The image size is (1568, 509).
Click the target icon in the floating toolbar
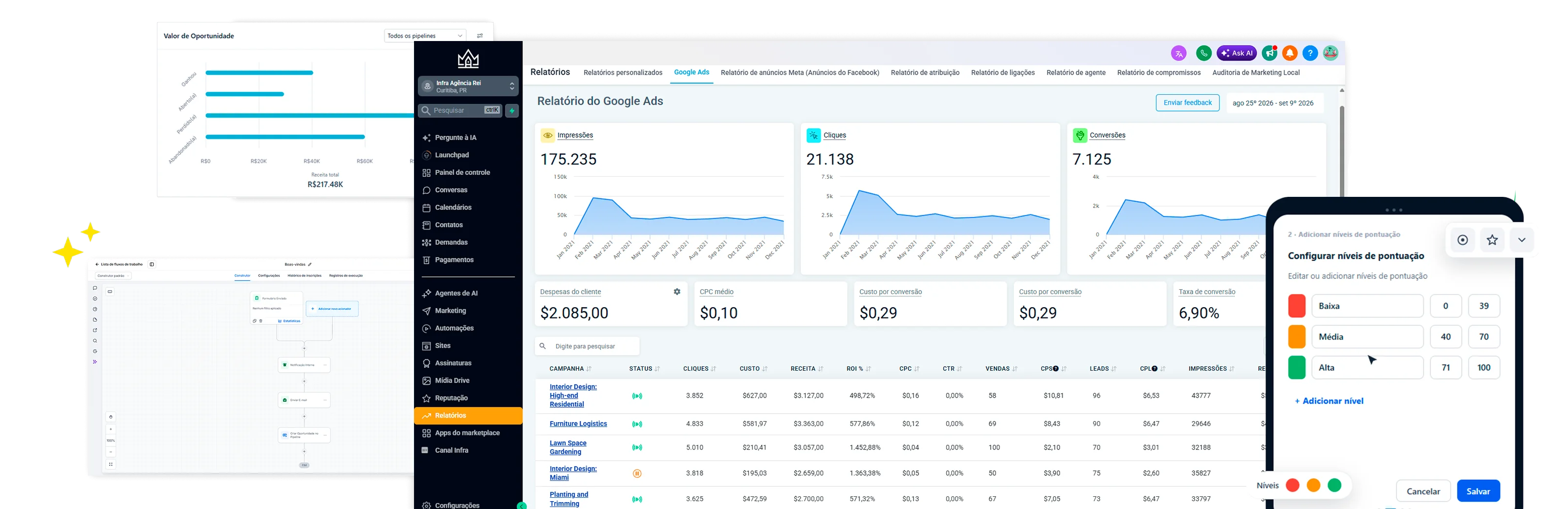[x=1462, y=240]
